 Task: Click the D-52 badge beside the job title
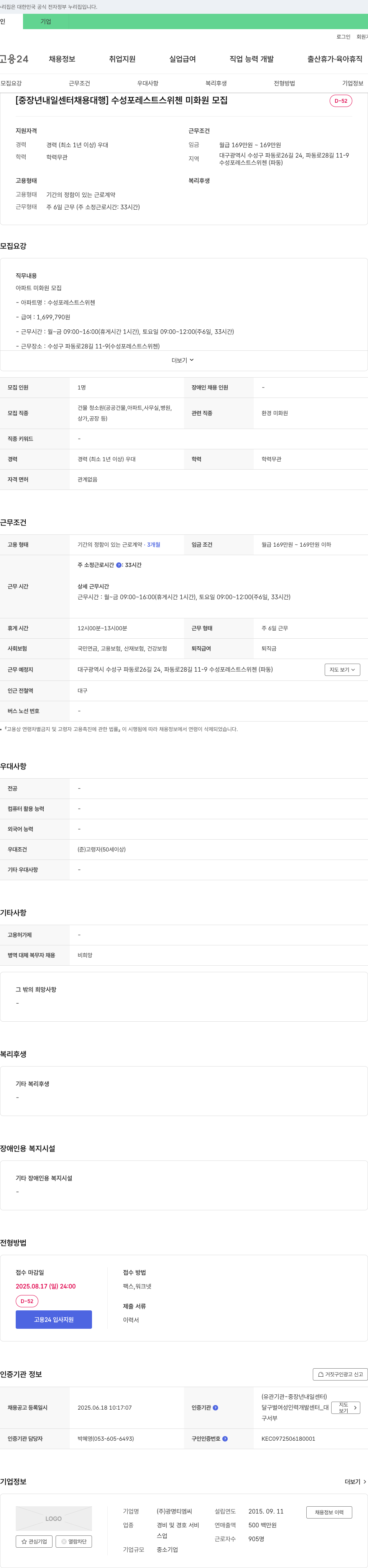[341, 101]
